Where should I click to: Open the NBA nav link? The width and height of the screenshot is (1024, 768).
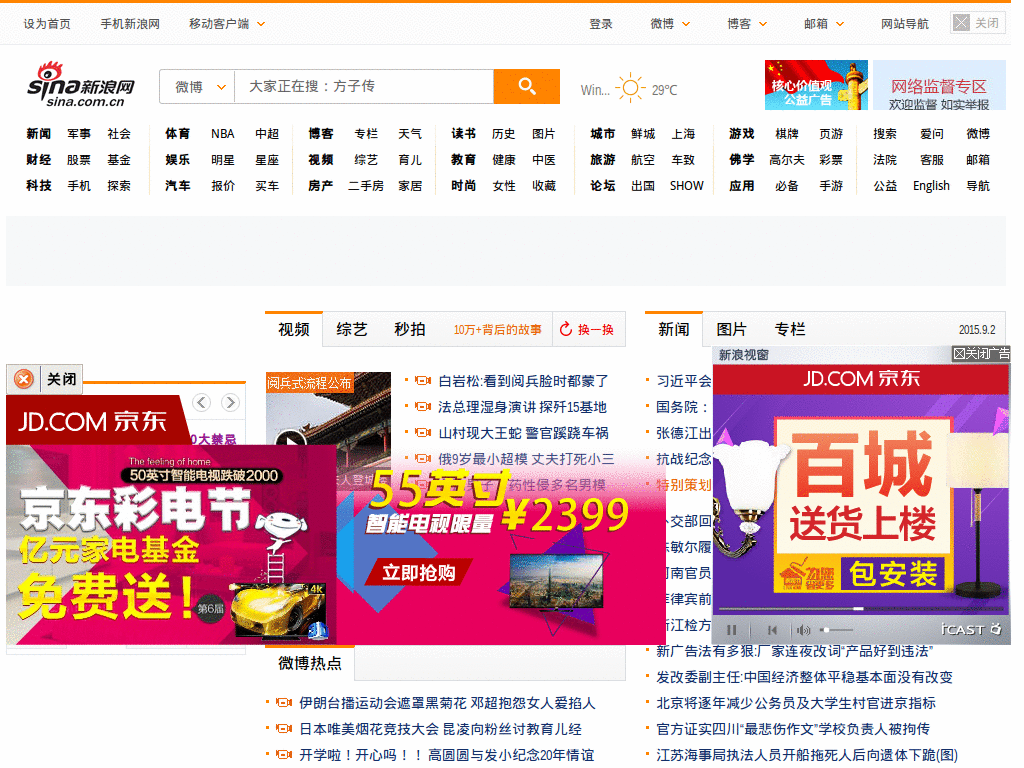tap(222, 133)
